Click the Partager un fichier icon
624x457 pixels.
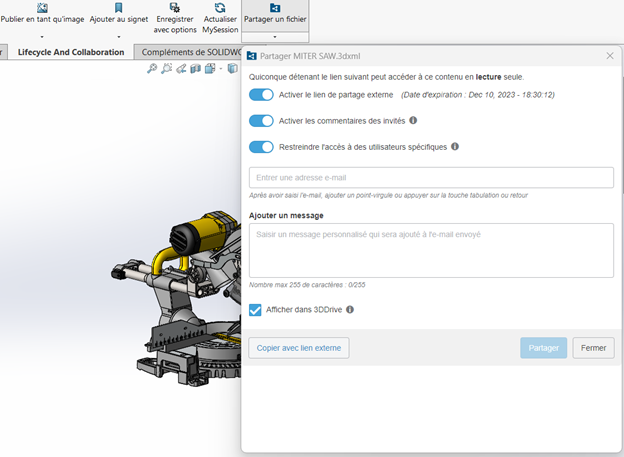point(275,8)
